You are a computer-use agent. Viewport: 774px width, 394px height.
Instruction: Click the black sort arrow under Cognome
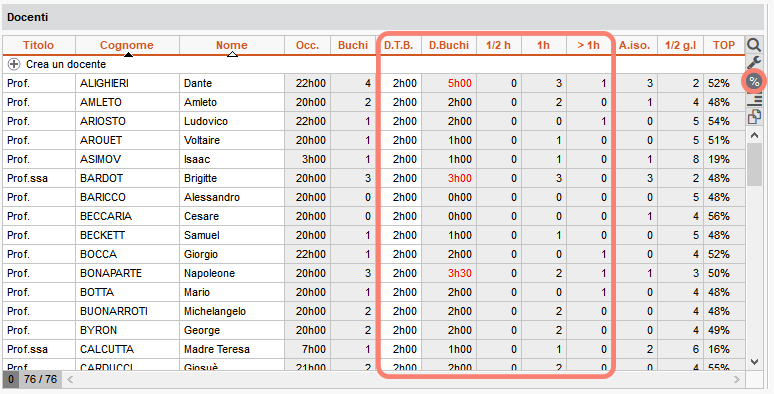pyautogui.click(x=128, y=54)
